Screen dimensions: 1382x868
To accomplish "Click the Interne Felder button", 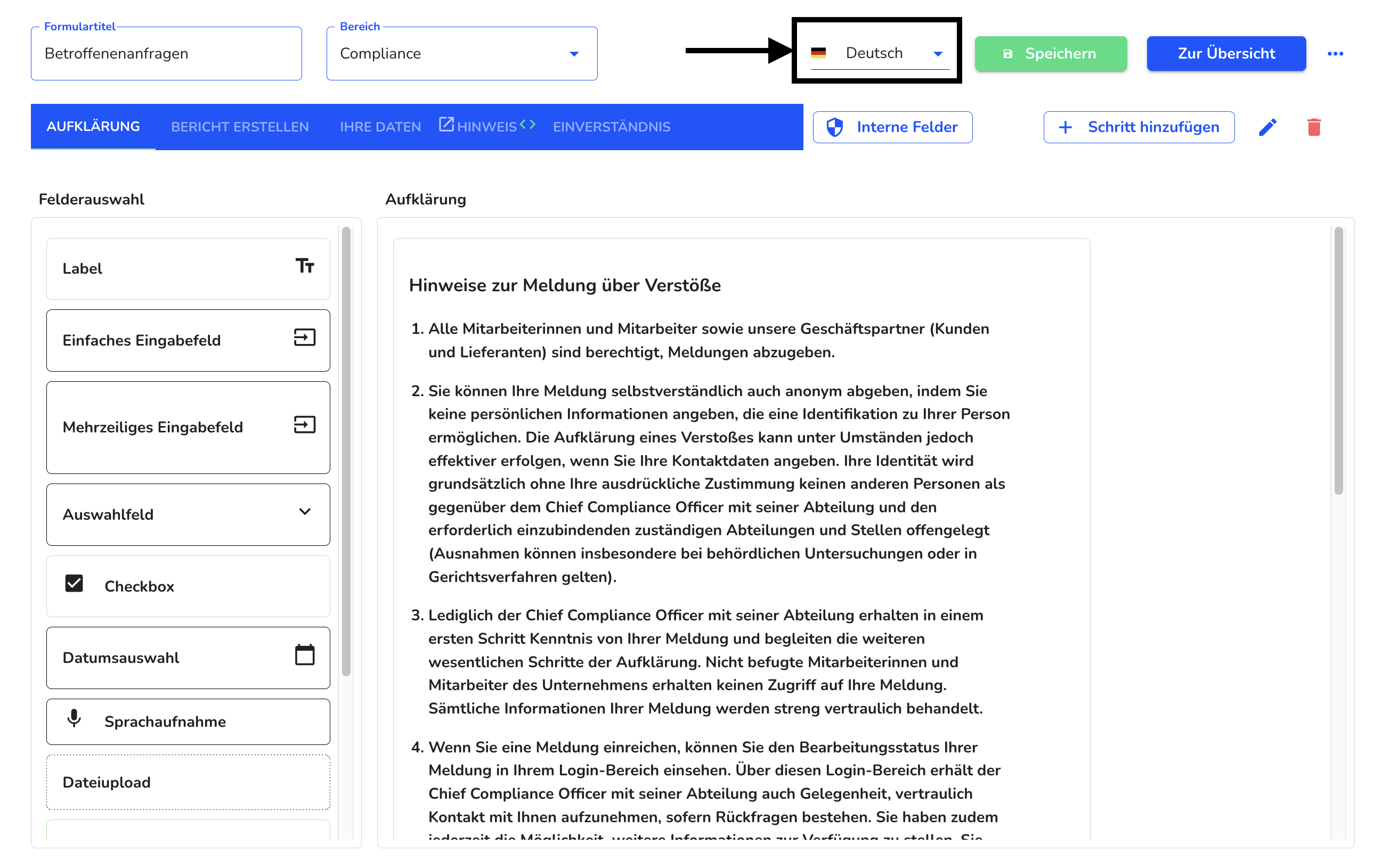I will tap(892, 127).
